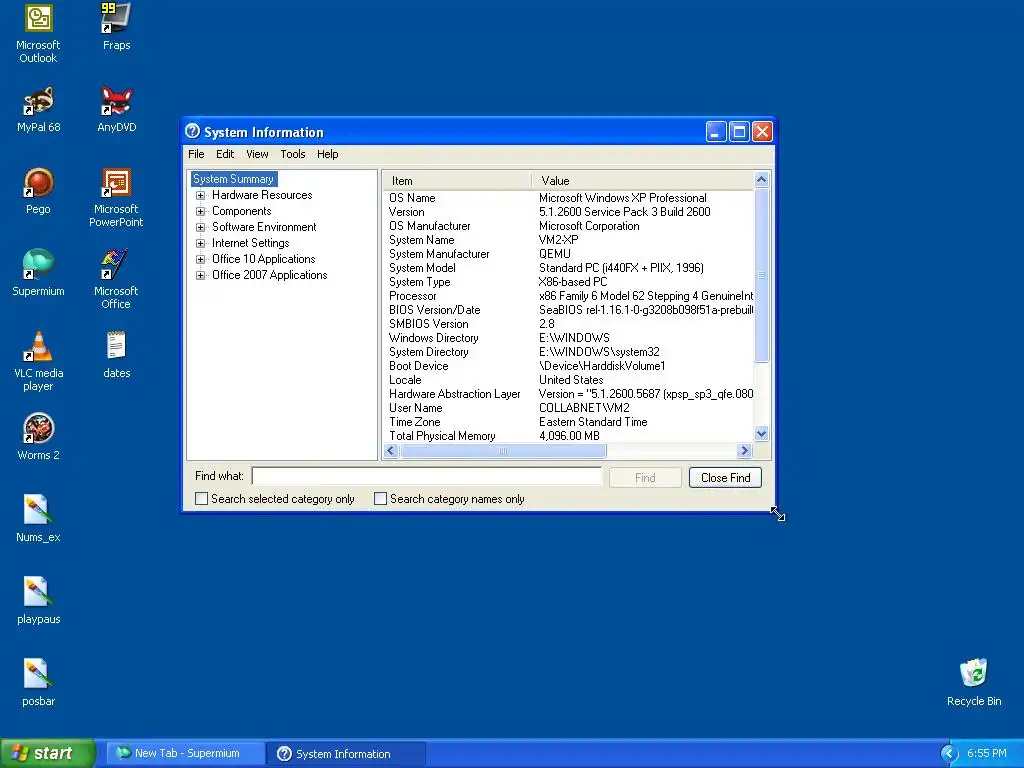1024x768 pixels.
Task: Expand the Internet Settings node
Action: coord(200,243)
